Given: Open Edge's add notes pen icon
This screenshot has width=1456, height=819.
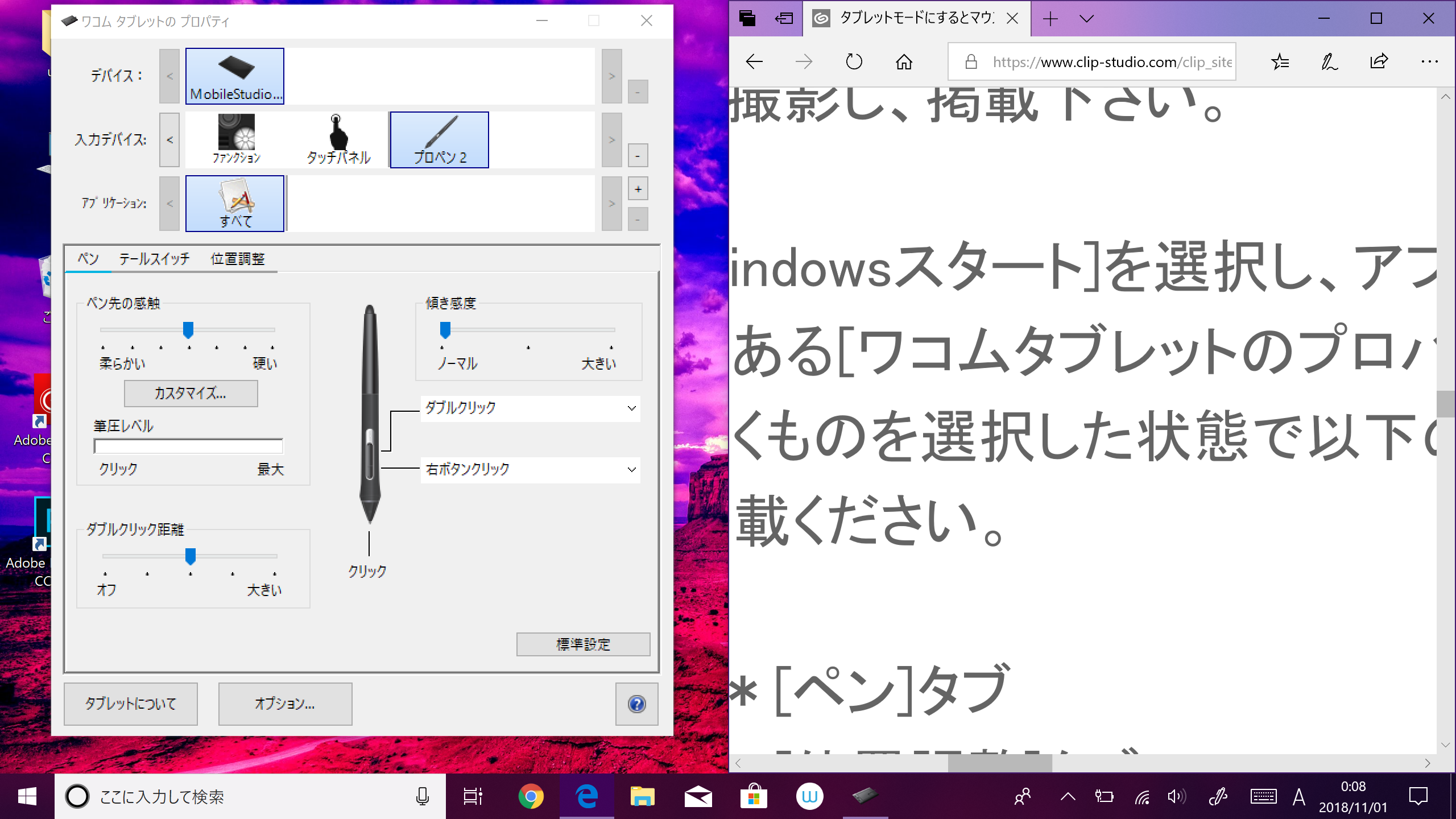Looking at the screenshot, I should (x=1329, y=61).
